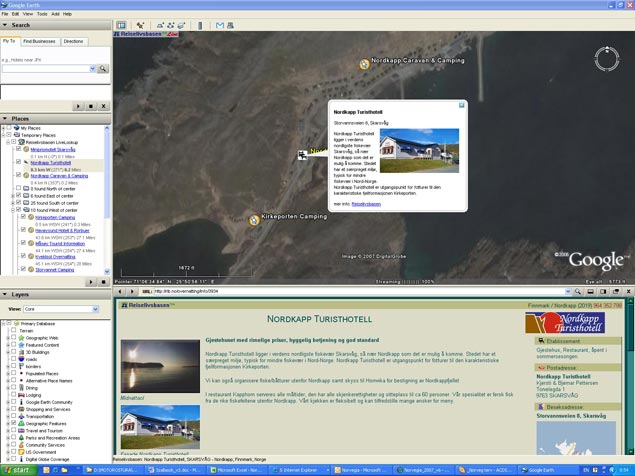
Task: Expand the Geographic Web layer tree node
Action: (8, 338)
